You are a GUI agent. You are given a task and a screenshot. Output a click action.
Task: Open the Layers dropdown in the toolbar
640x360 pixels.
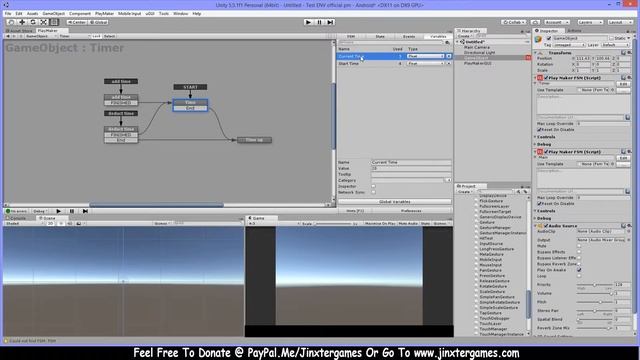point(590,22)
